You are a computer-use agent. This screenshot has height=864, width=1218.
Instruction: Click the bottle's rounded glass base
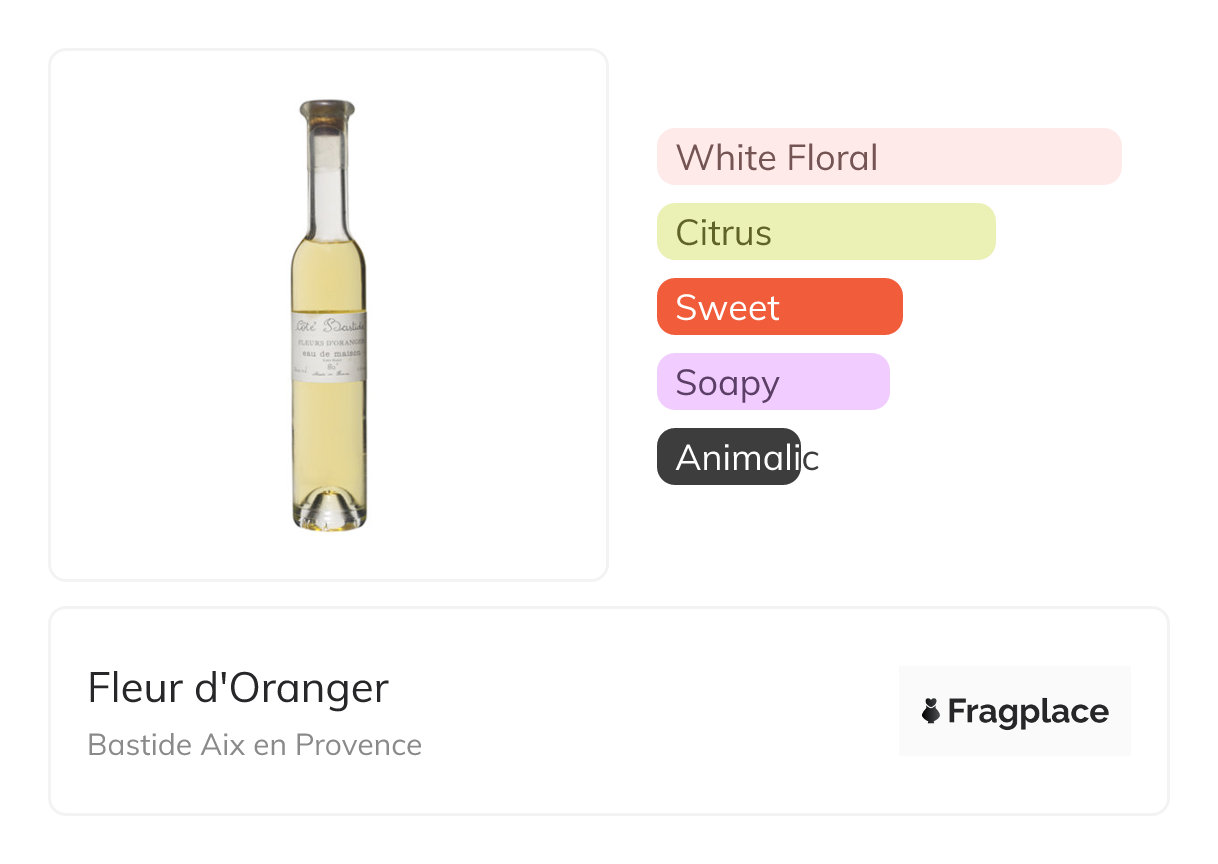coord(329,508)
